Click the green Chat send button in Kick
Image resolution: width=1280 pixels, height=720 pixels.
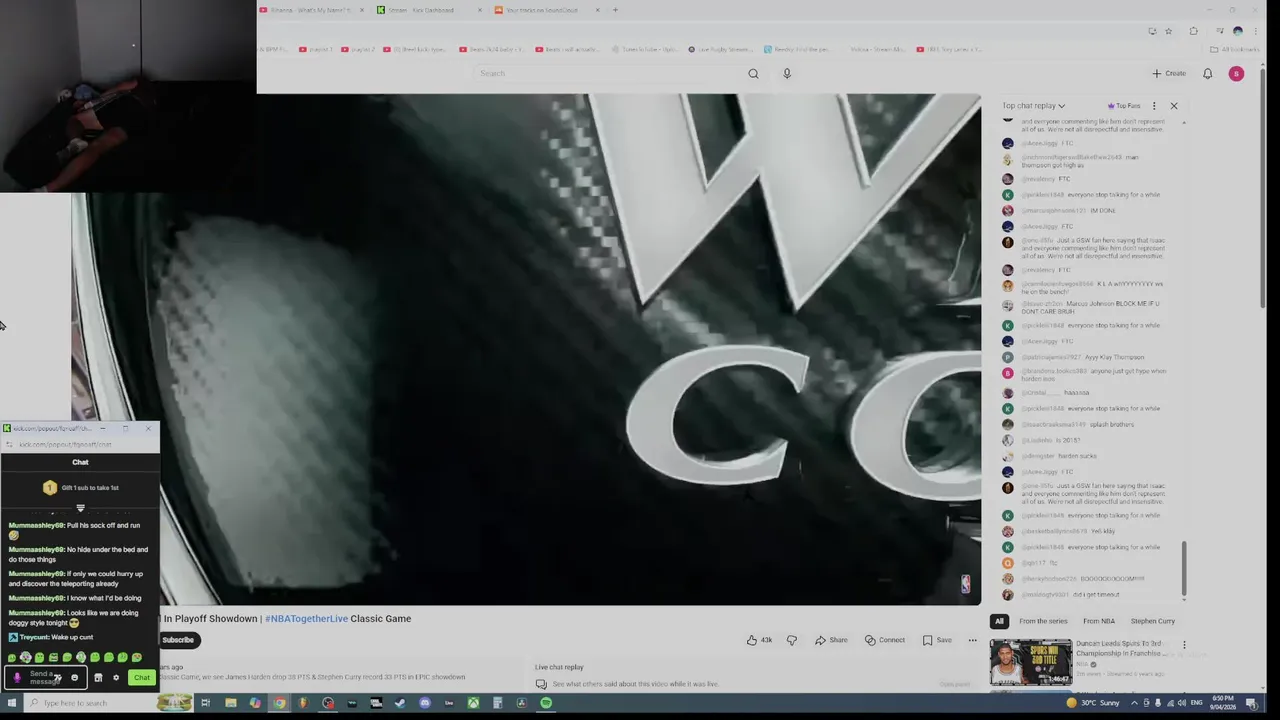[x=142, y=678]
